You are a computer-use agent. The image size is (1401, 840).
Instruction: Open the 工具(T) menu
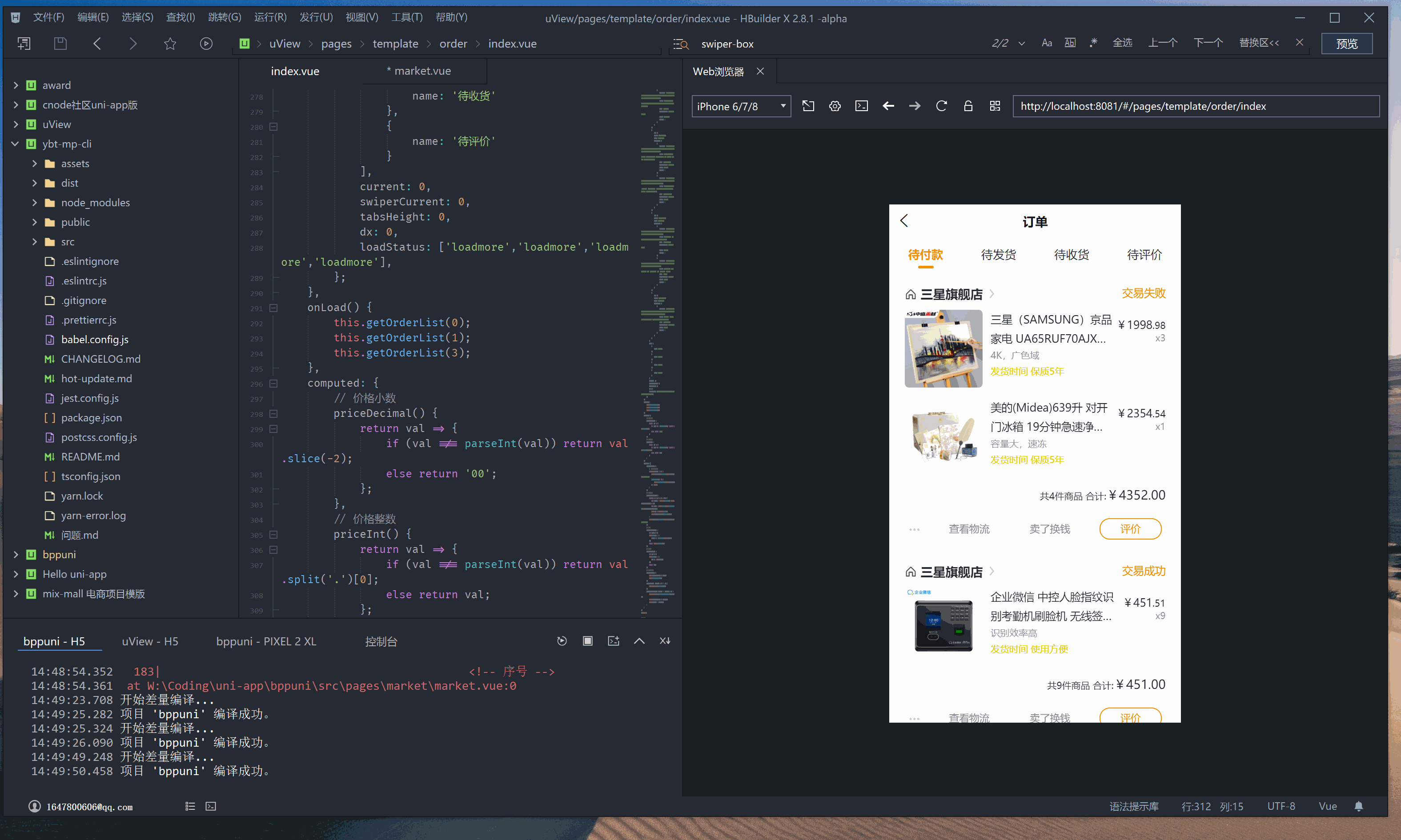[x=406, y=17]
